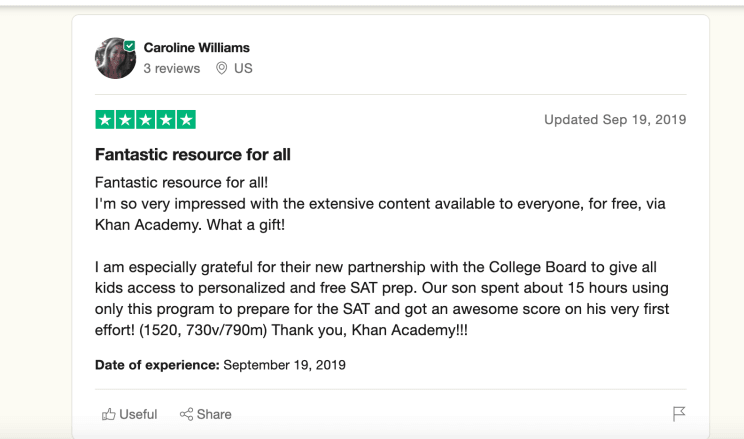Click the Share text label
Screen dimensions: 744x439
pos(214,414)
